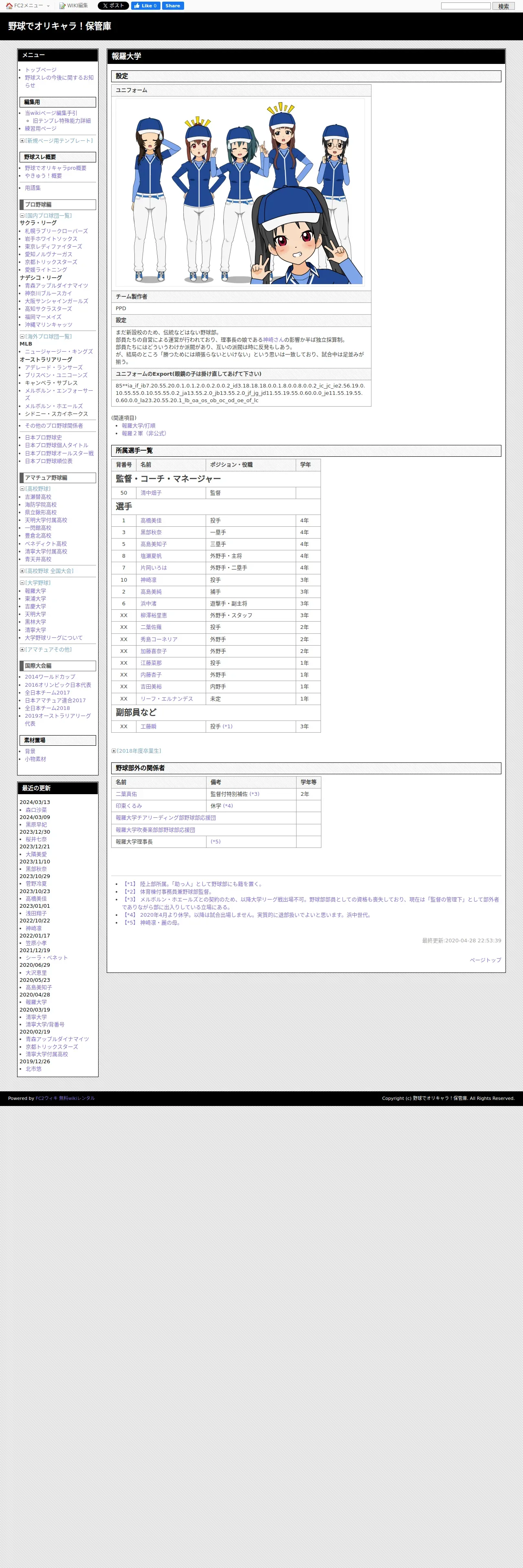Open 工藤瞬 page
The width and height of the screenshot is (523, 1568).
[149, 727]
